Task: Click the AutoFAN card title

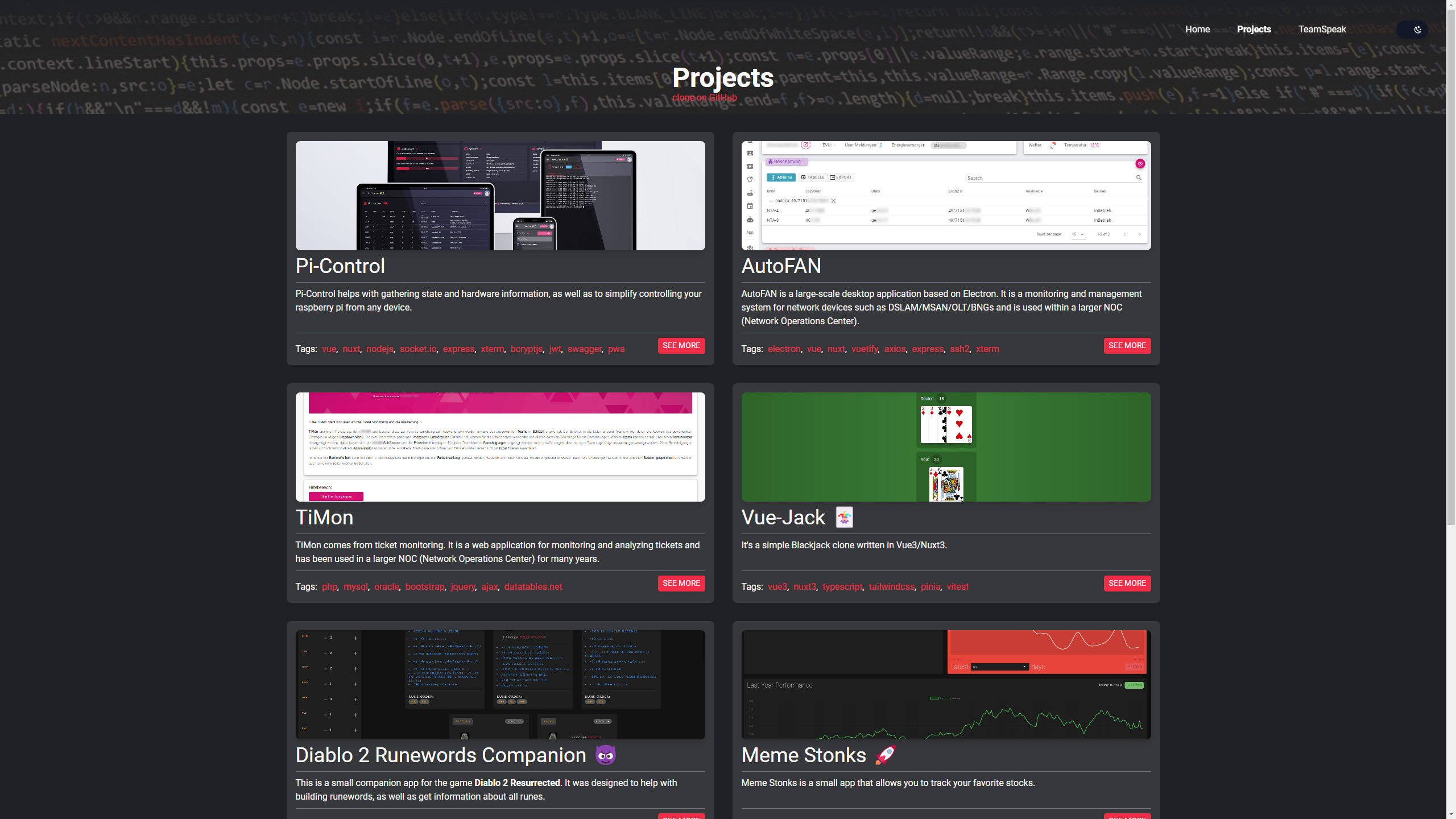Action: tap(781, 266)
